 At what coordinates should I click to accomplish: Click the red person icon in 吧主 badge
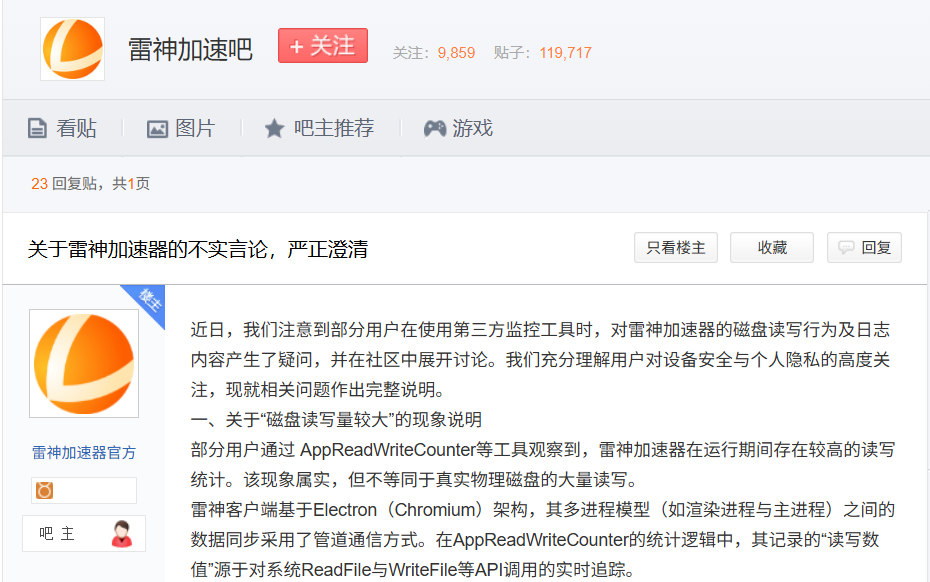pos(122,534)
